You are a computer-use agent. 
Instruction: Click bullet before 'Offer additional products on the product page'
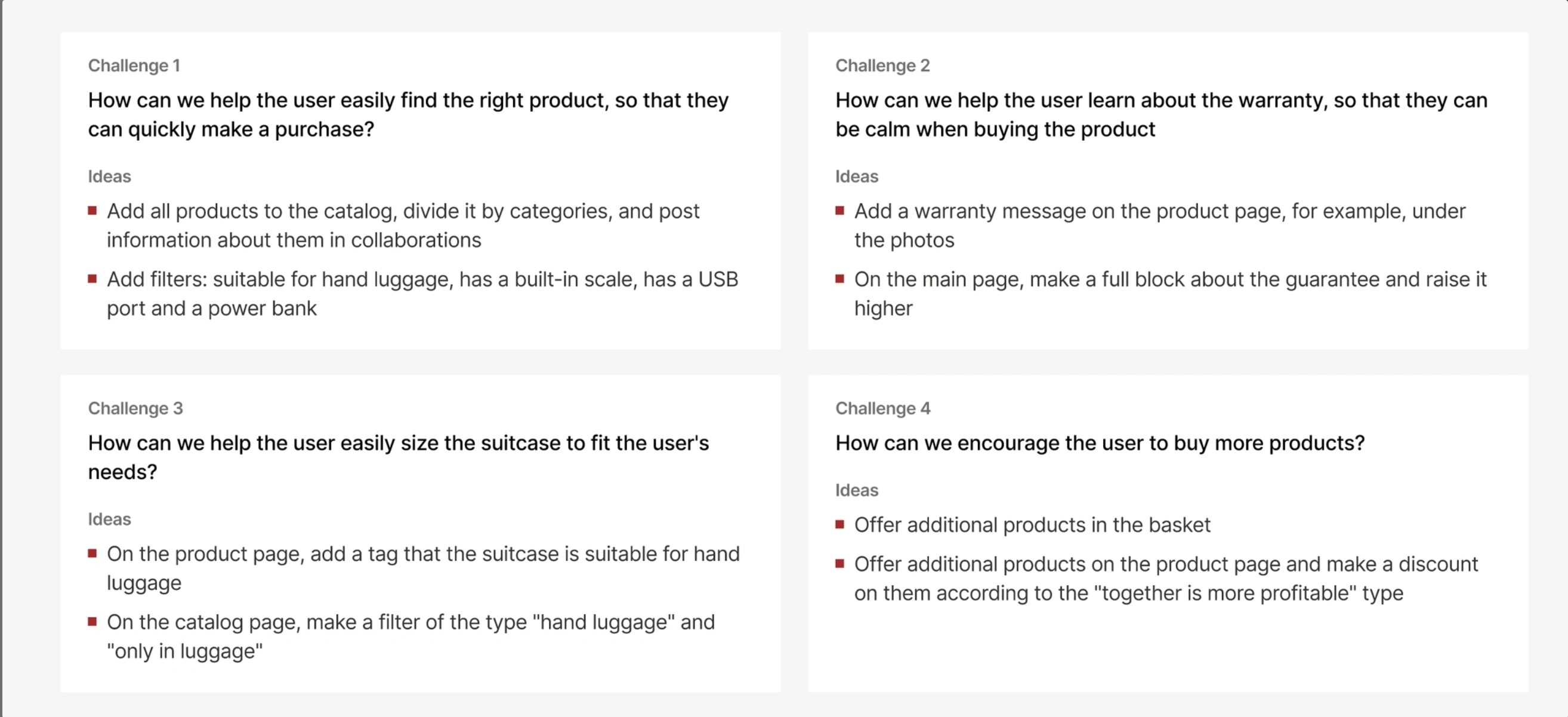840,564
